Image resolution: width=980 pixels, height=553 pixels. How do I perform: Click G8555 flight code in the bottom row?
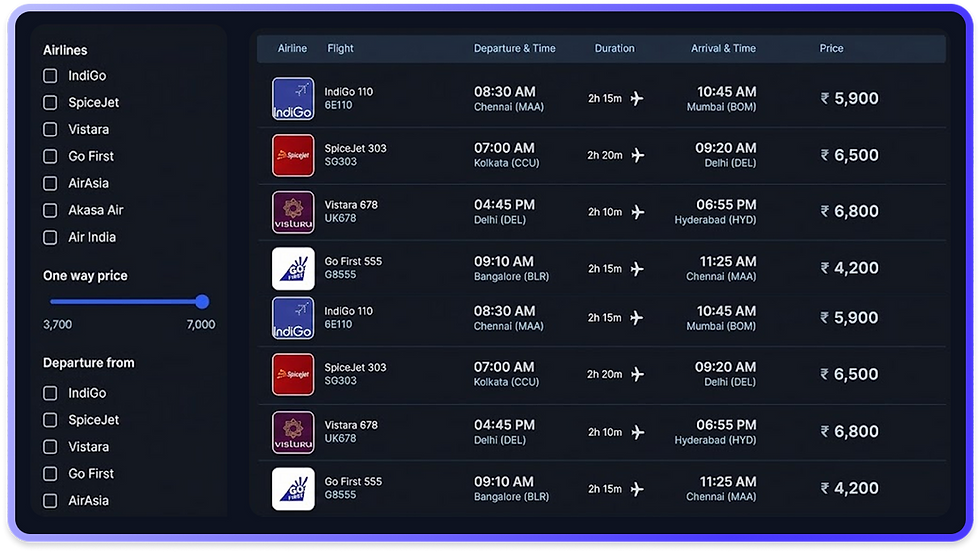pos(340,495)
